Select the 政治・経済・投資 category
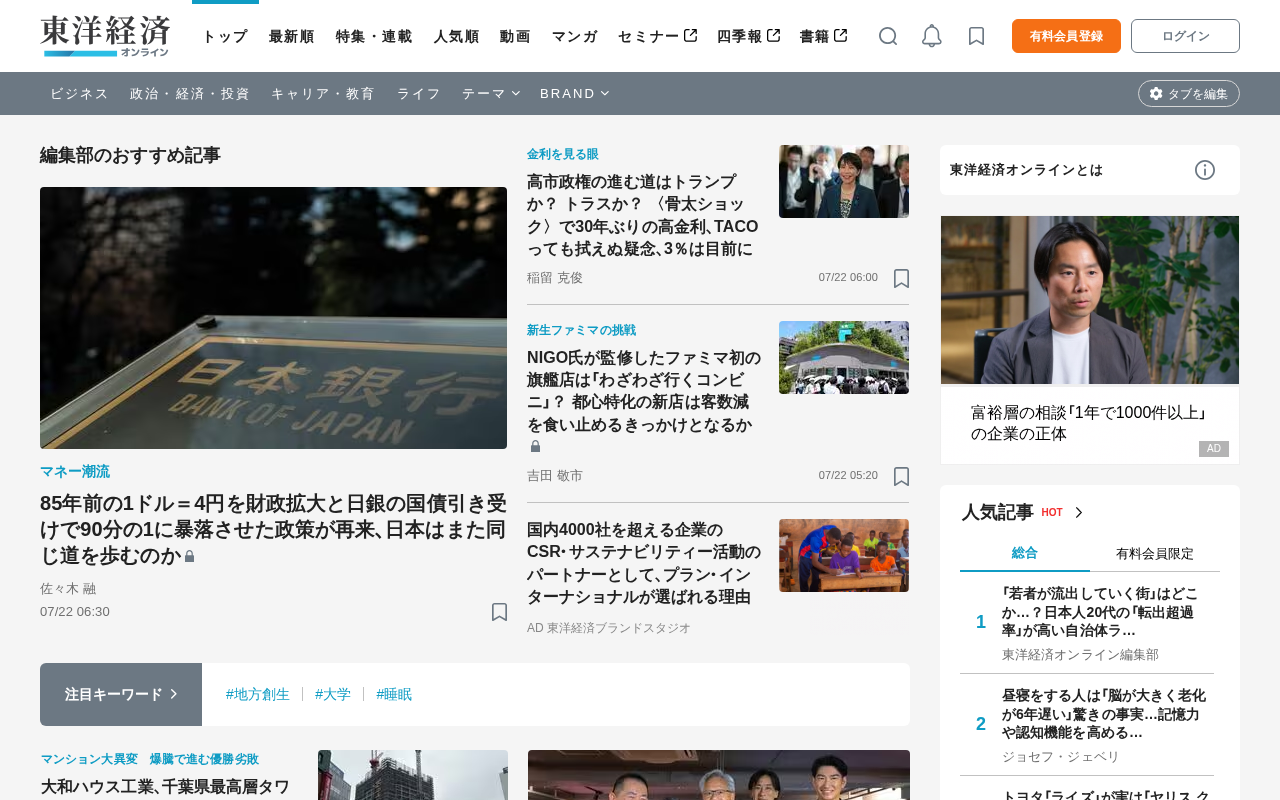1280x800 pixels. pos(190,93)
